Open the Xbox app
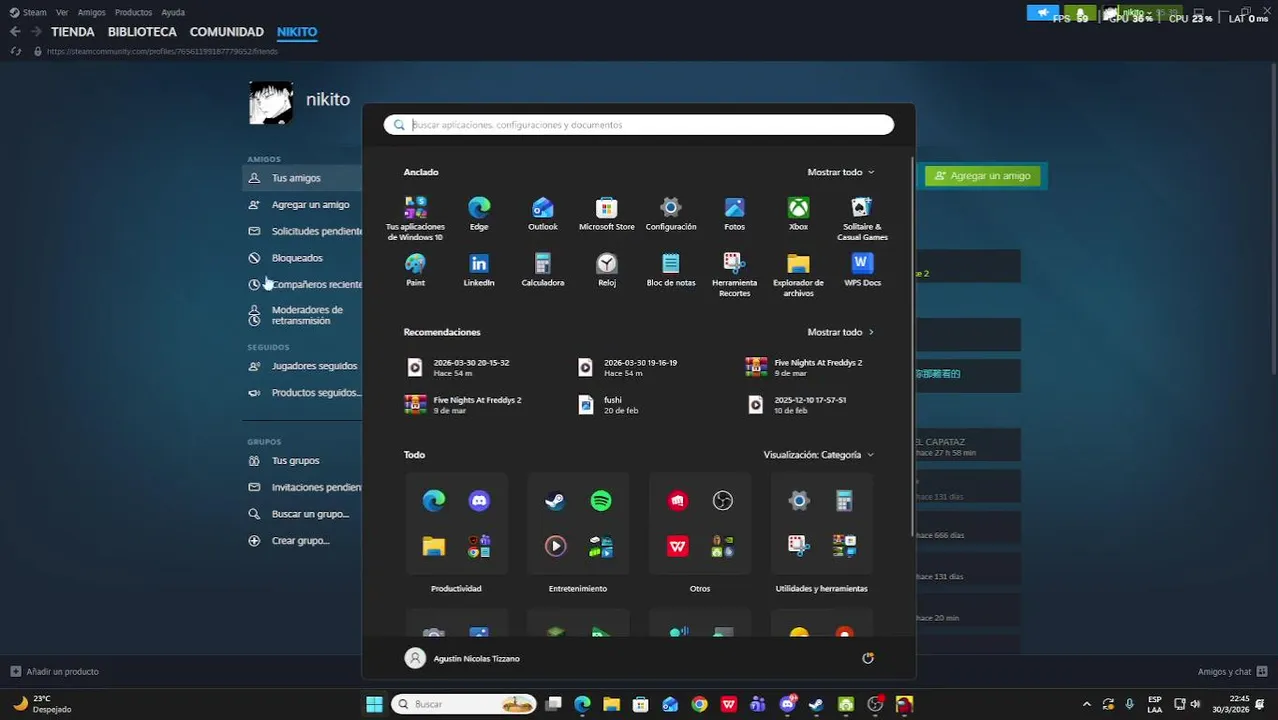Viewport: 1278px width, 720px height. pos(798,213)
